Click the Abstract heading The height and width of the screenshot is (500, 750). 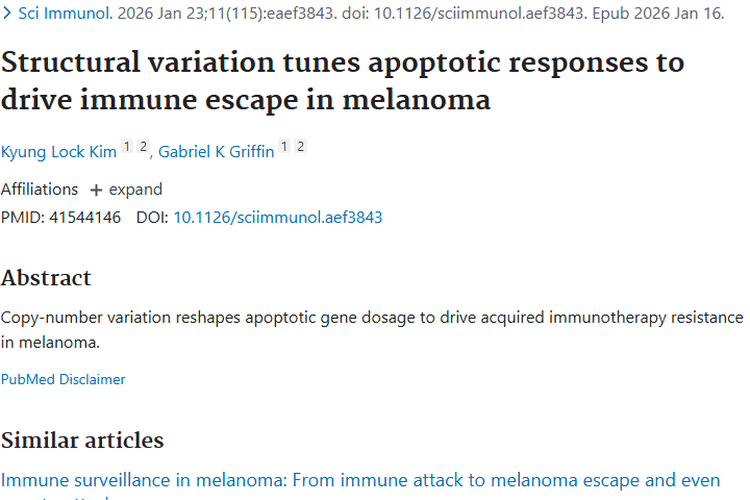(46, 278)
